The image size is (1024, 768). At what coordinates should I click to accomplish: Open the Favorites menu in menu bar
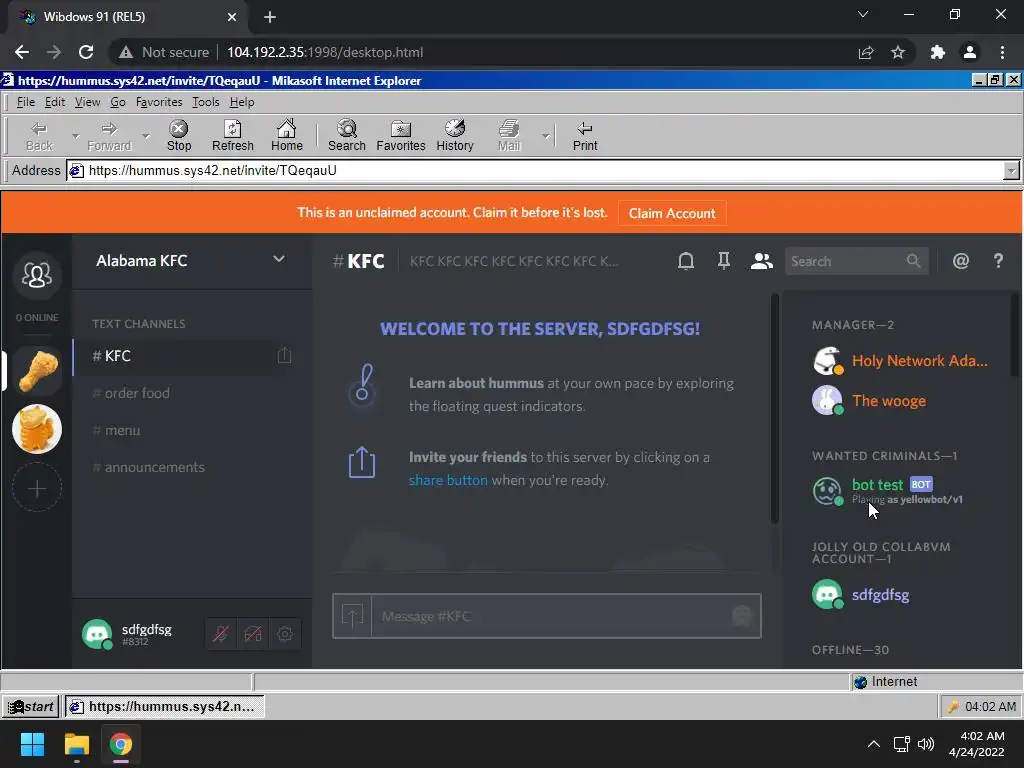click(x=159, y=102)
